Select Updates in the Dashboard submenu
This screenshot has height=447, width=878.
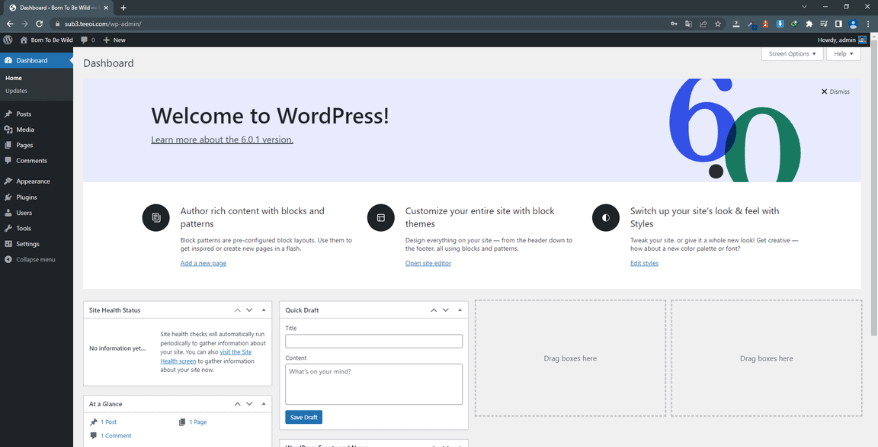coord(16,91)
